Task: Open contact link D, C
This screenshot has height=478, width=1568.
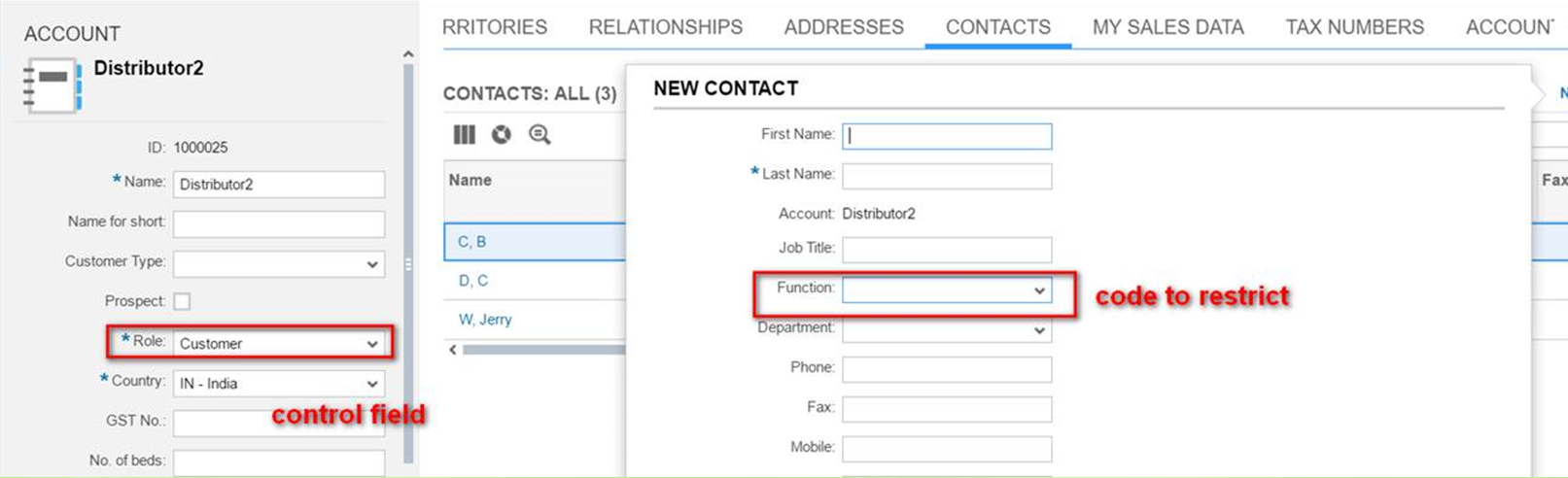Action: tap(472, 281)
